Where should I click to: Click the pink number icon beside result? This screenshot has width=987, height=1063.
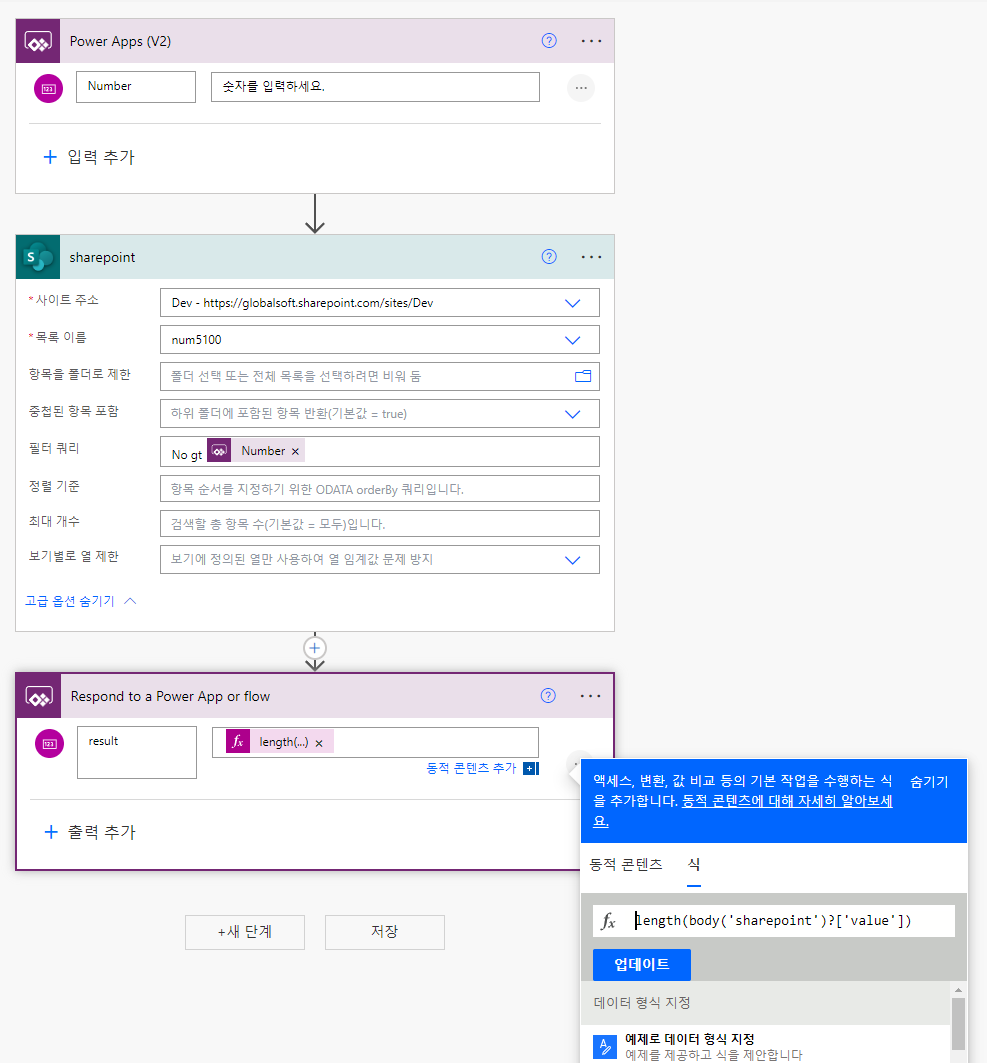[49, 744]
